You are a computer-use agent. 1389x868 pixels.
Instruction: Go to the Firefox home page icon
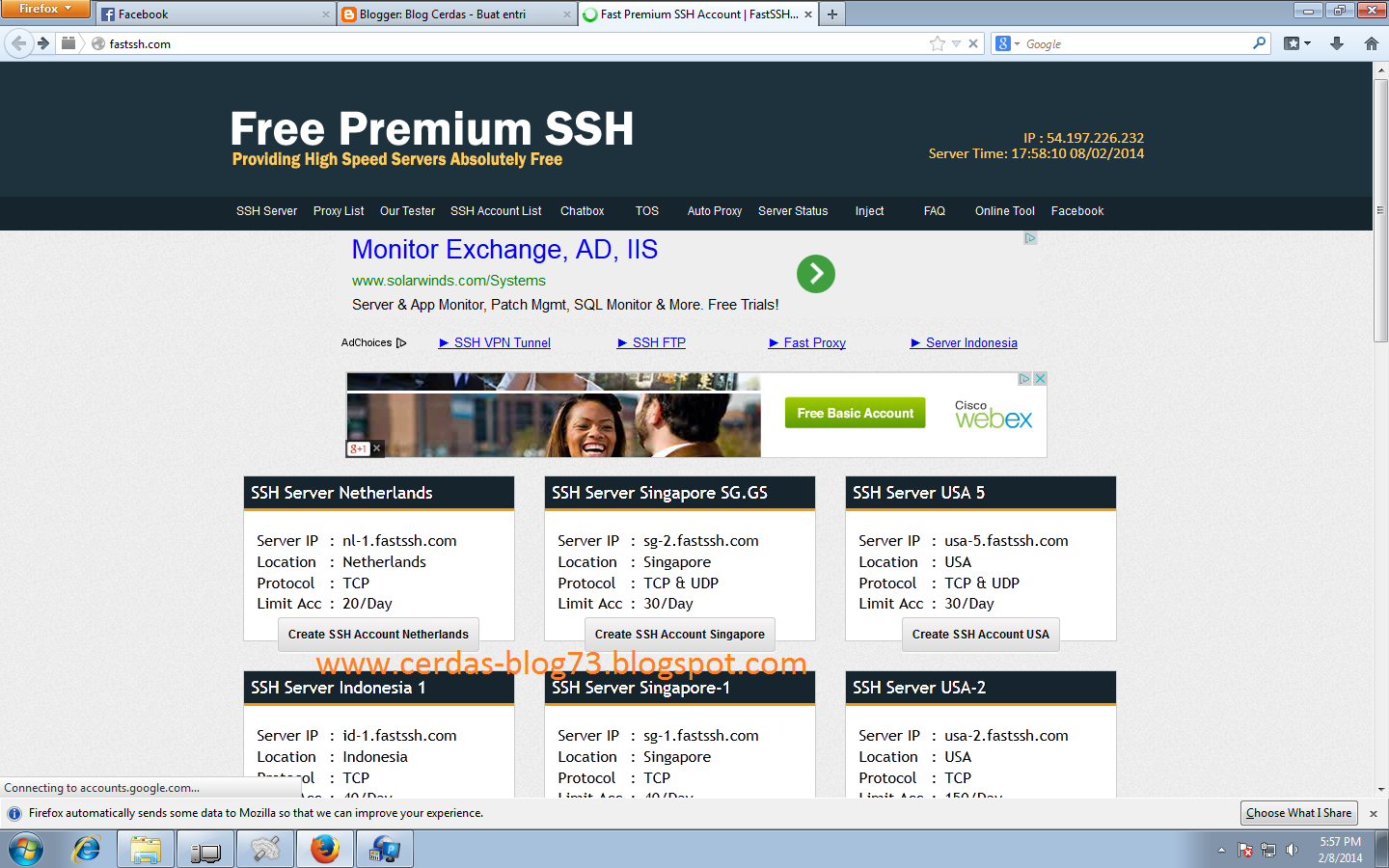point(1371,43)
